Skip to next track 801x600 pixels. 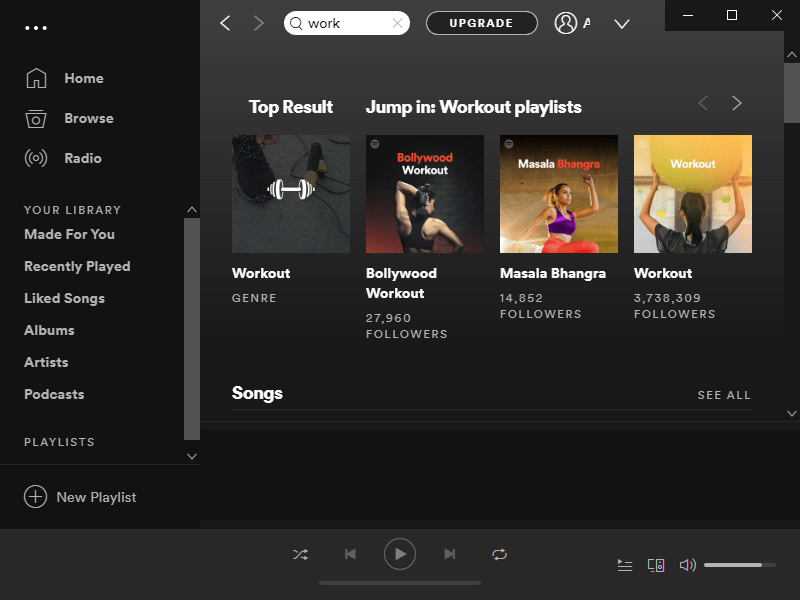[450, 554]
